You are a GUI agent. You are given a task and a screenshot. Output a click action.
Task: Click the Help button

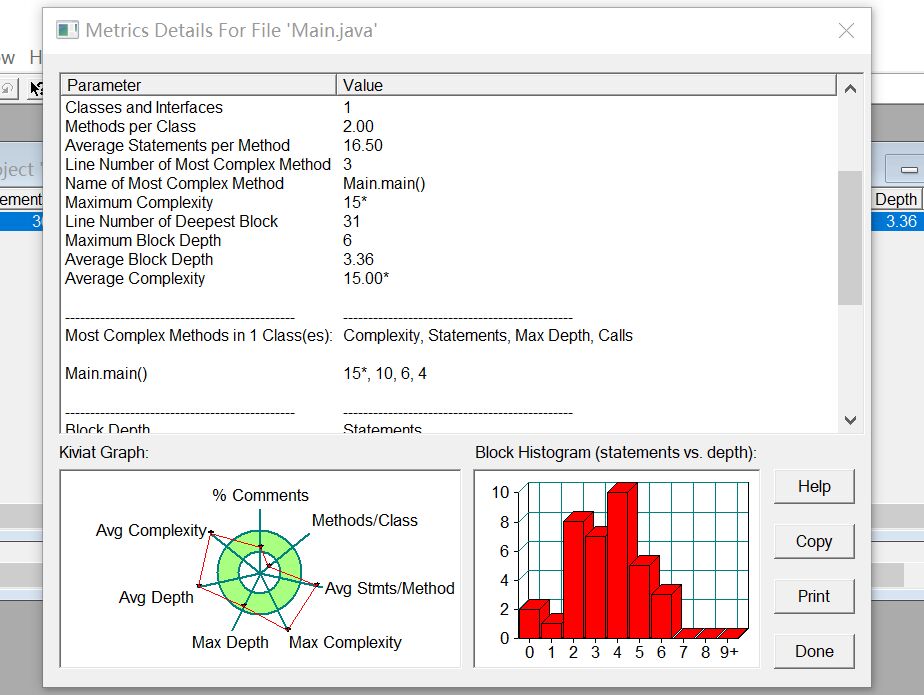(813, 487)
